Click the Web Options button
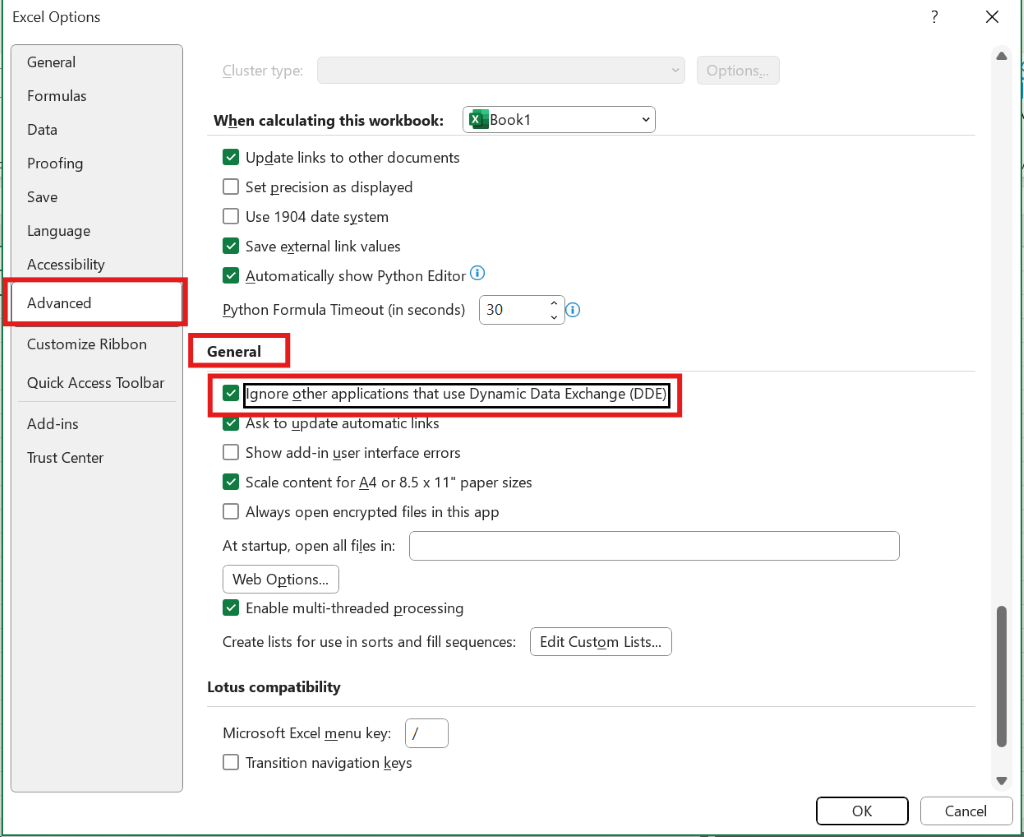Image resolution: width=1024 pixels, height=837 pixels. [281, 579]
